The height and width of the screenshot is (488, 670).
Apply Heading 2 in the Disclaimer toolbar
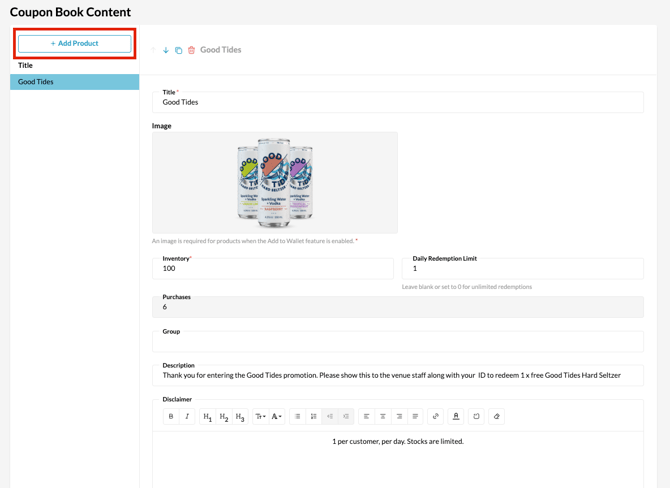(x=224, y=416)
